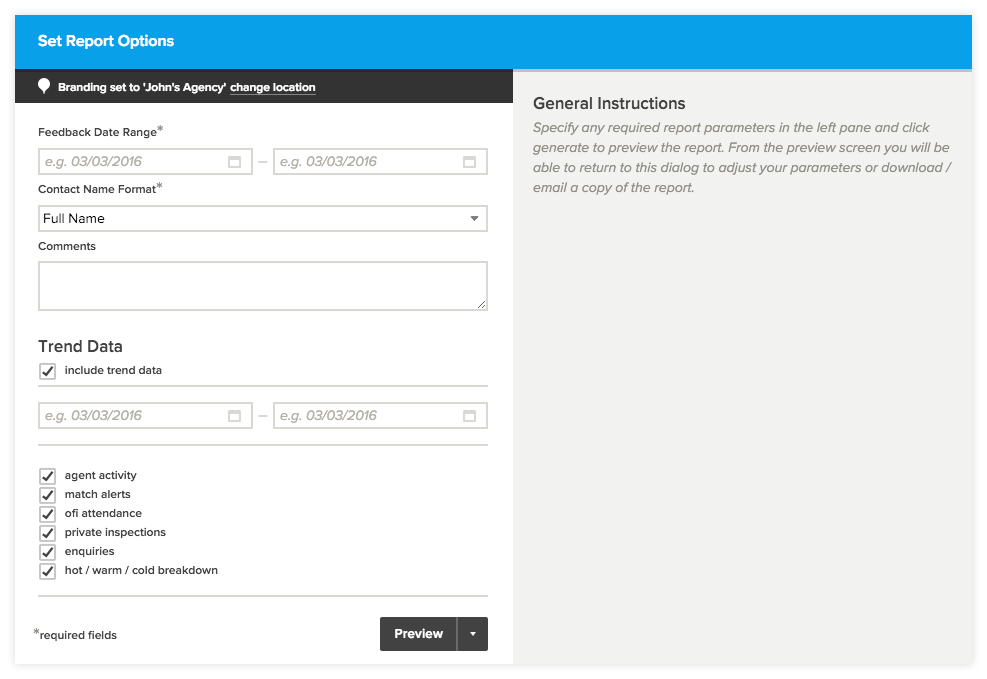Viewport: 987px width, 679px height.
Task: Open calendar for Feedback Date Range end
Action: pyautogui.click(x=470, y=162)
